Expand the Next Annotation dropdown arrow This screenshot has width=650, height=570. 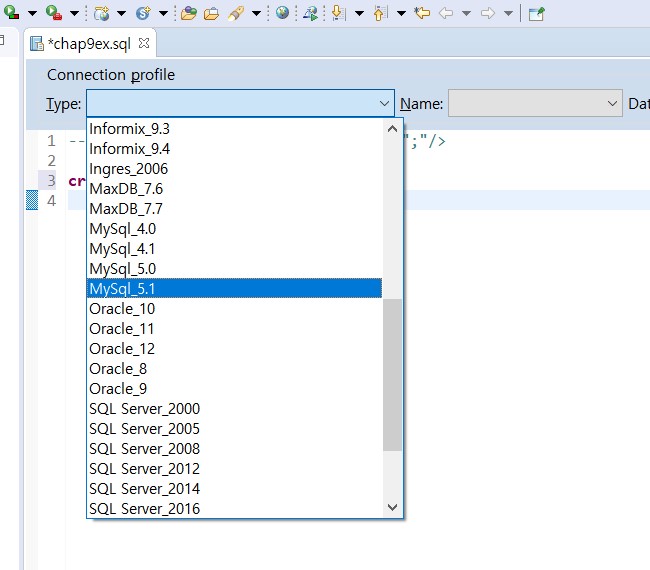click(x=359, y=13)
